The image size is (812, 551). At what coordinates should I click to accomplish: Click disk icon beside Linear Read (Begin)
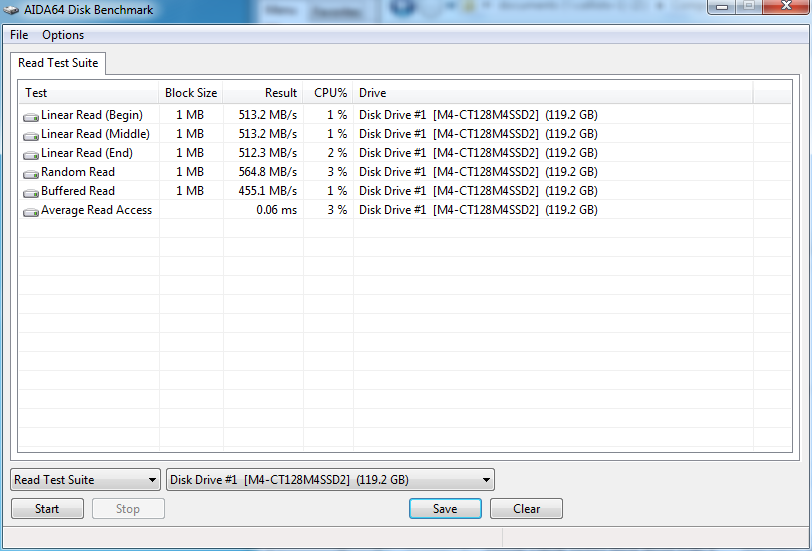pyautogui.click(x=31, y=117)
